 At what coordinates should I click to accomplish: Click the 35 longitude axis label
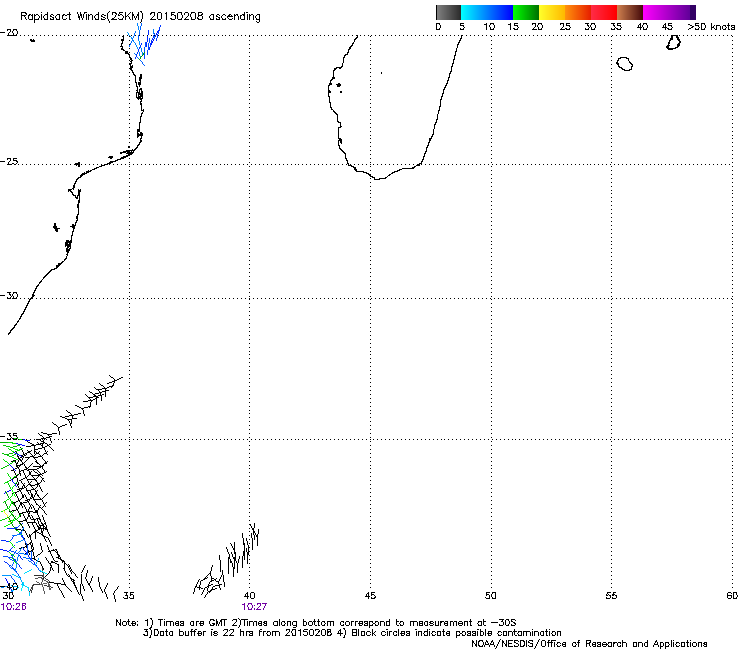(128, 596)
